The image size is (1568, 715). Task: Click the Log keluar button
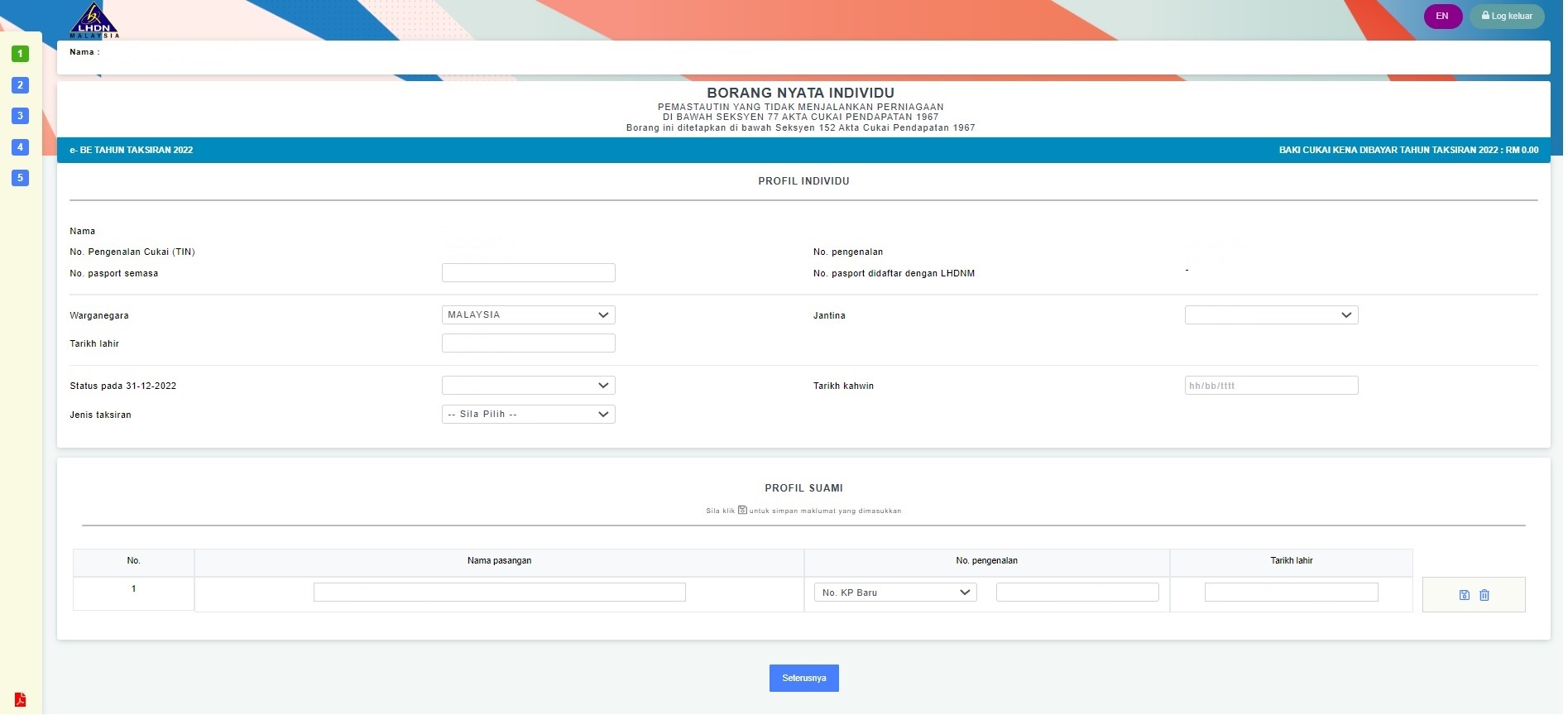tap(1506, 17)
